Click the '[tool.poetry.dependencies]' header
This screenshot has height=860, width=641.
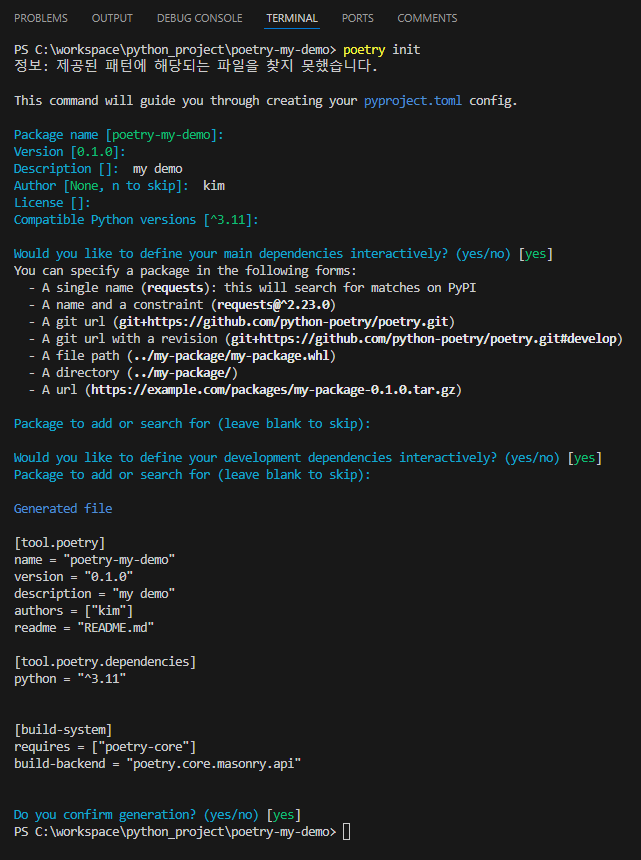pyautogui.click(x=105, y=662)
